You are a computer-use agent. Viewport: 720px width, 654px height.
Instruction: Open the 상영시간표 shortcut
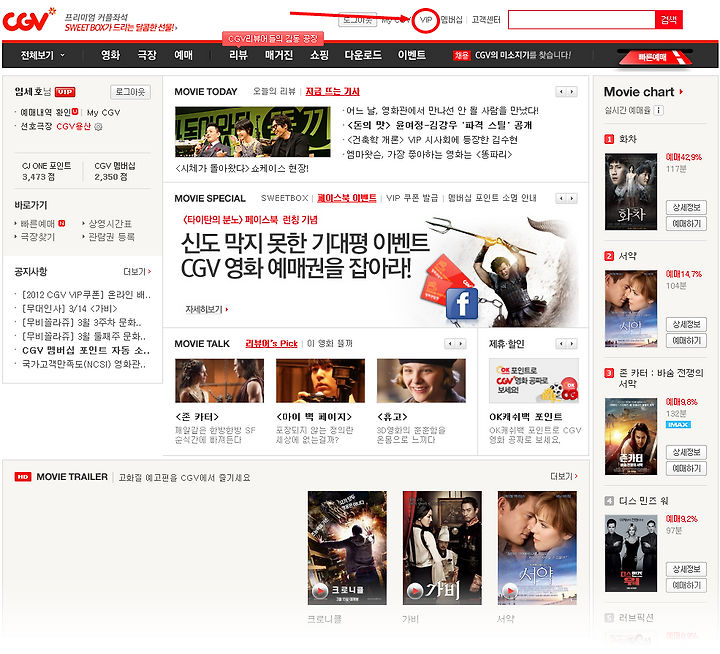[110, 224]
